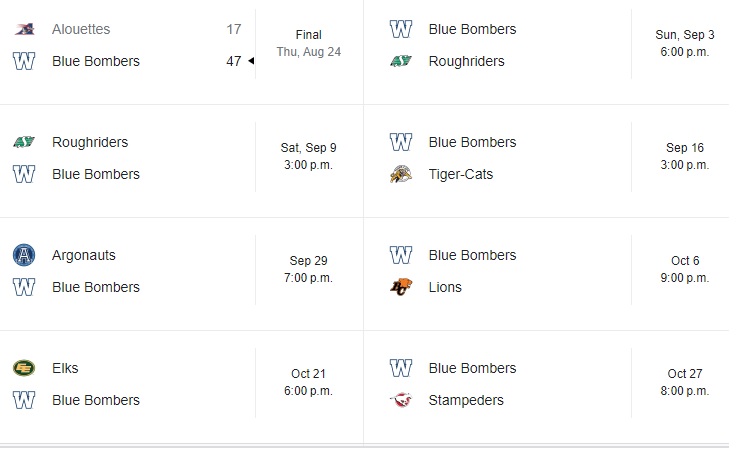This screenshot has width=741, height=449.
Task: Click the Oct 6 9:00 p.m. game time
Action: [685, 269]
